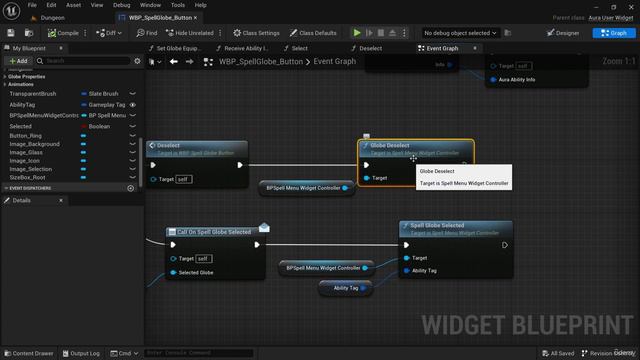Navigate back in graph history
The image size is (640, 360).
pos(174,62)
